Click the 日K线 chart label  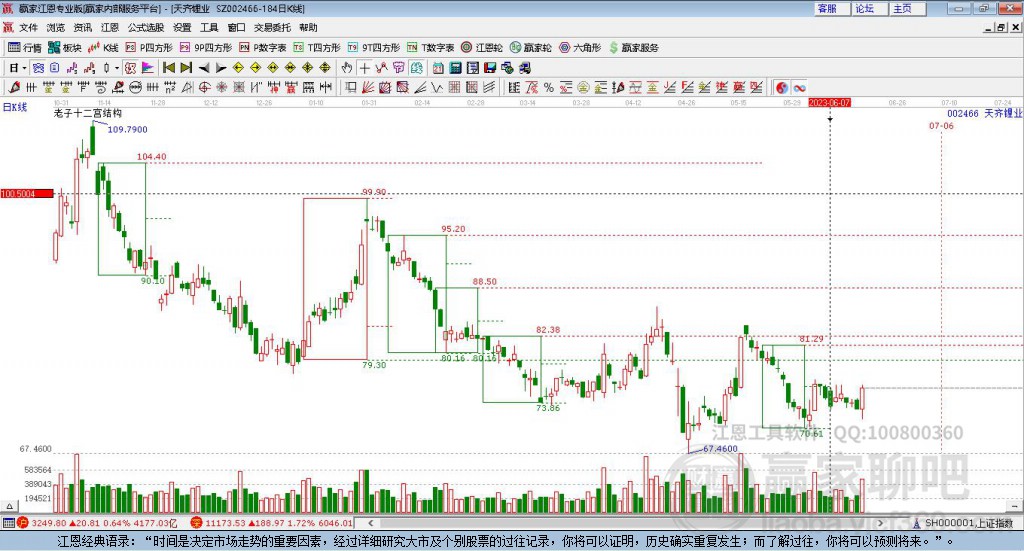(15, 107)
